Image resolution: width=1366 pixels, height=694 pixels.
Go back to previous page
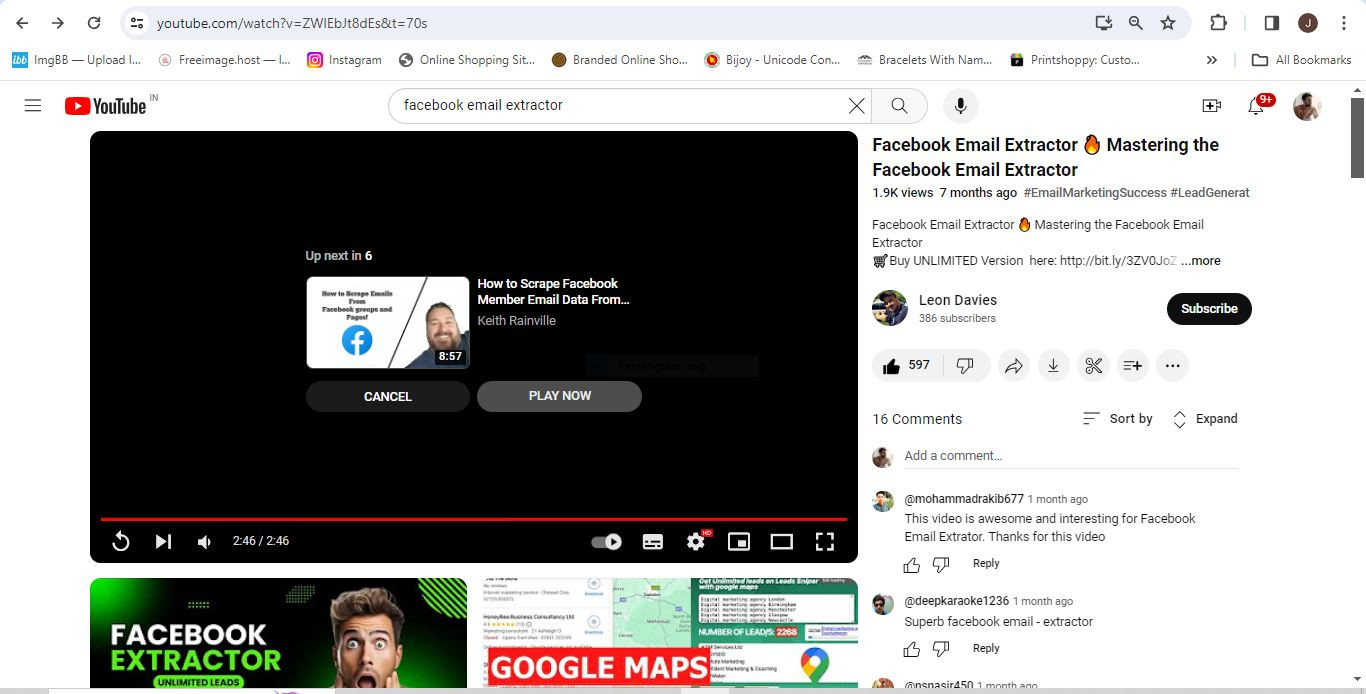tap(22, 23)
